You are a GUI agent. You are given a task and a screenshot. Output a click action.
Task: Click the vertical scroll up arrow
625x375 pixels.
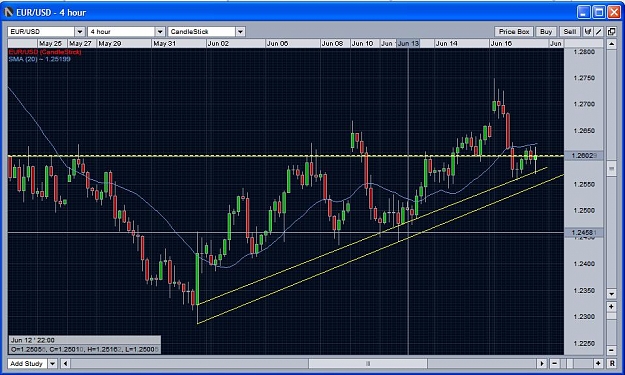(611, 43)
